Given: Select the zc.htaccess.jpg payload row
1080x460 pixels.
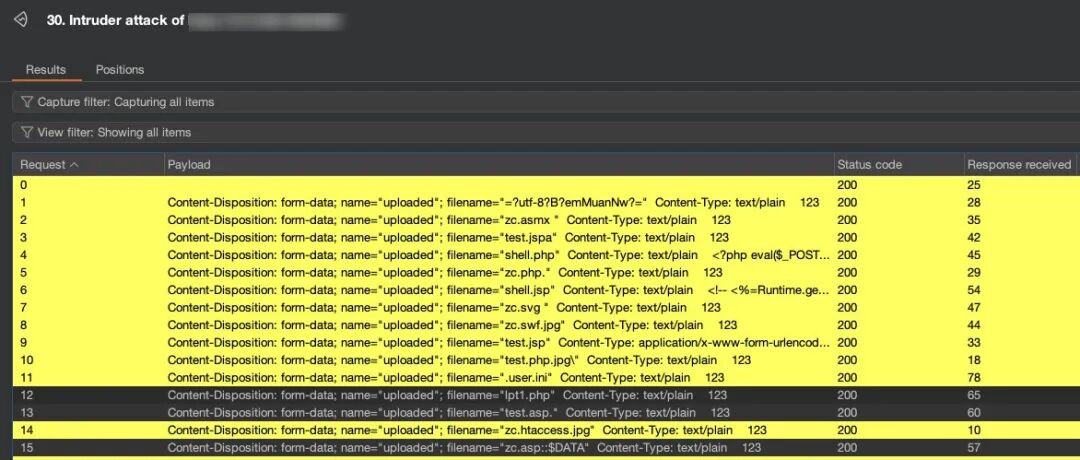Looking at the screenshot, I should pyautogui.click(x=546, y=430).
